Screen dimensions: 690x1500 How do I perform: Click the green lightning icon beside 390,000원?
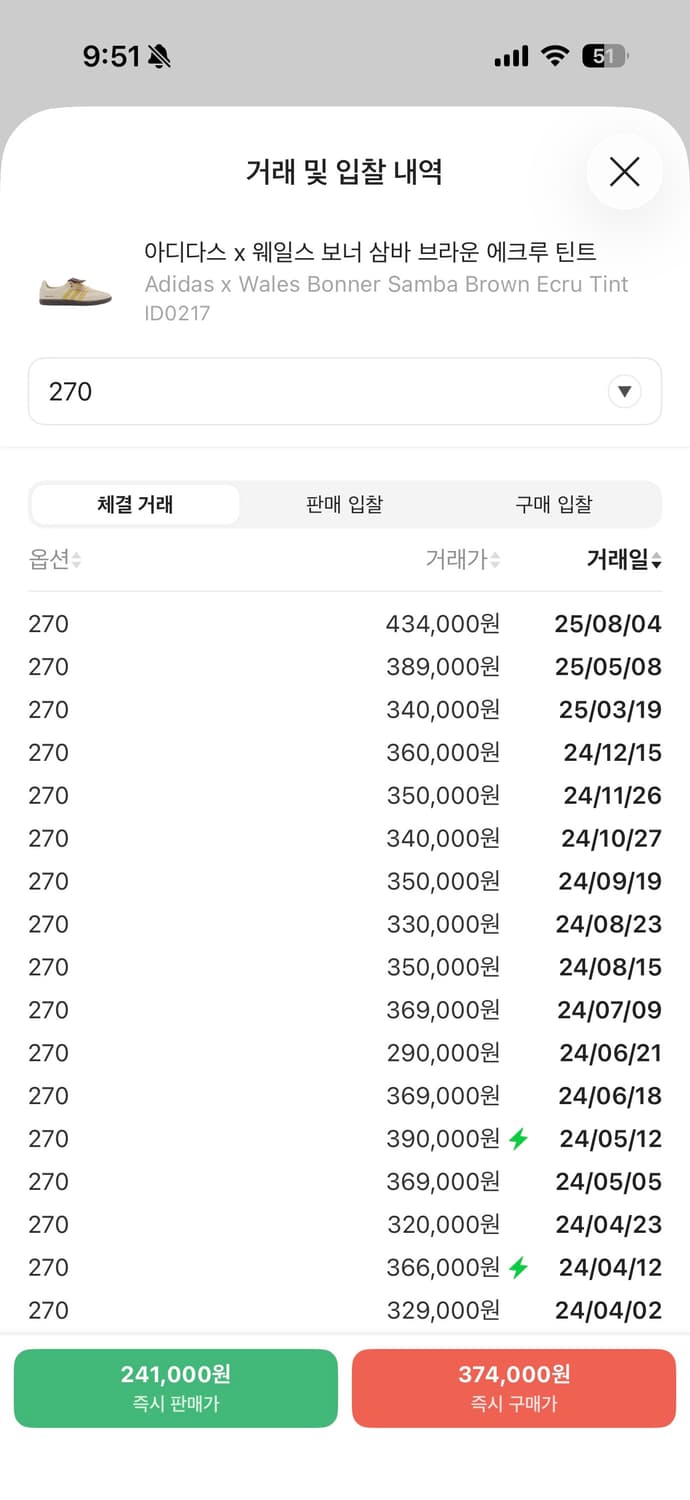tap(516, 1138)
